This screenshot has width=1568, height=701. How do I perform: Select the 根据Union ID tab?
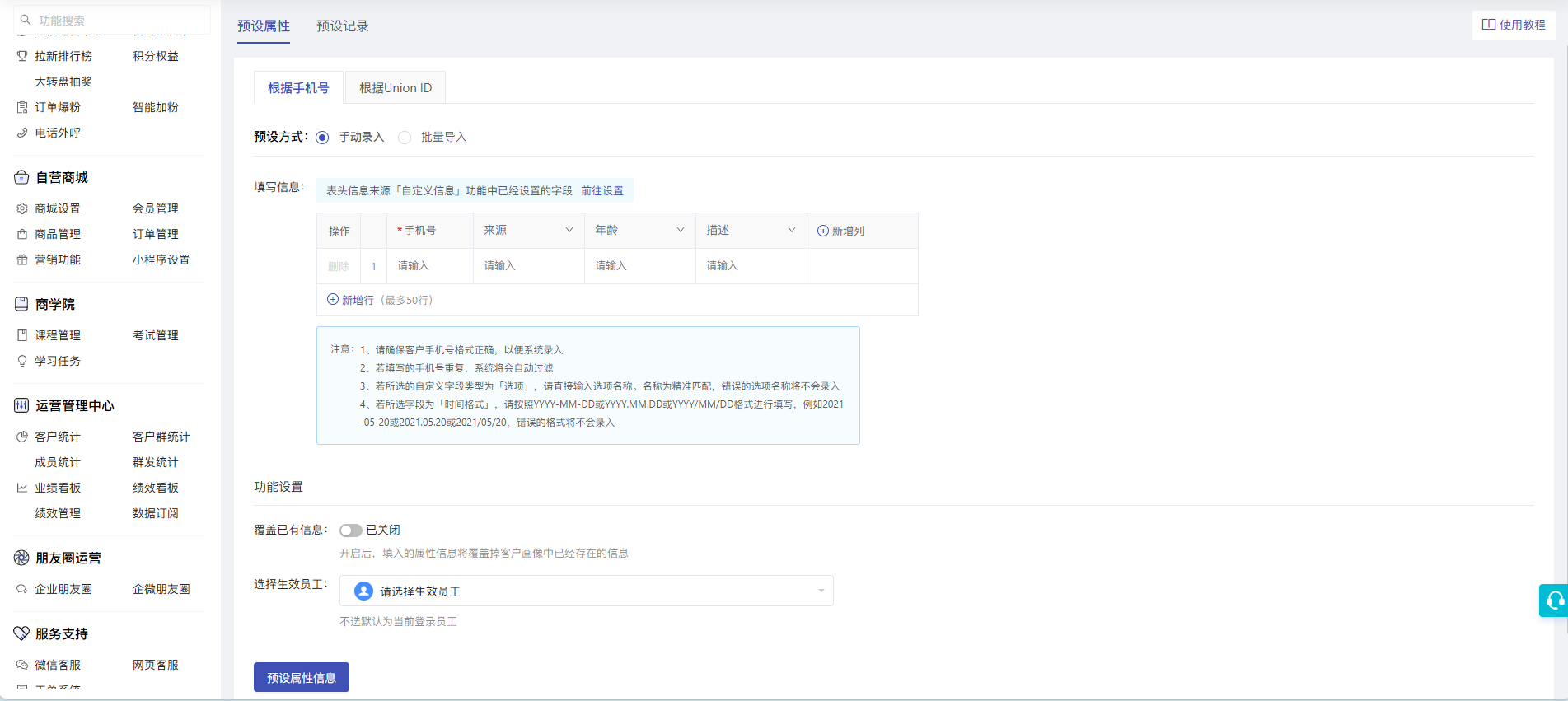click(x=396, y=88)
